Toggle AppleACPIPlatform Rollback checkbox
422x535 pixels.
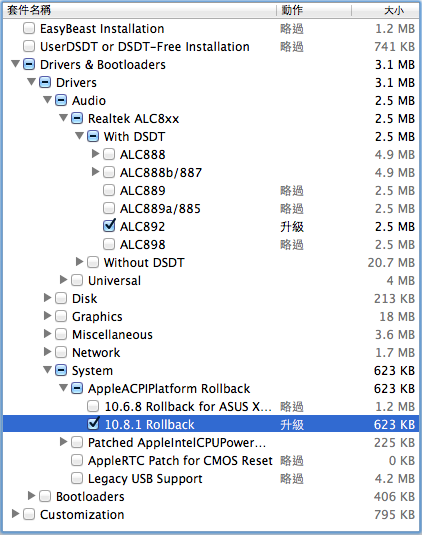click(77, 388)
